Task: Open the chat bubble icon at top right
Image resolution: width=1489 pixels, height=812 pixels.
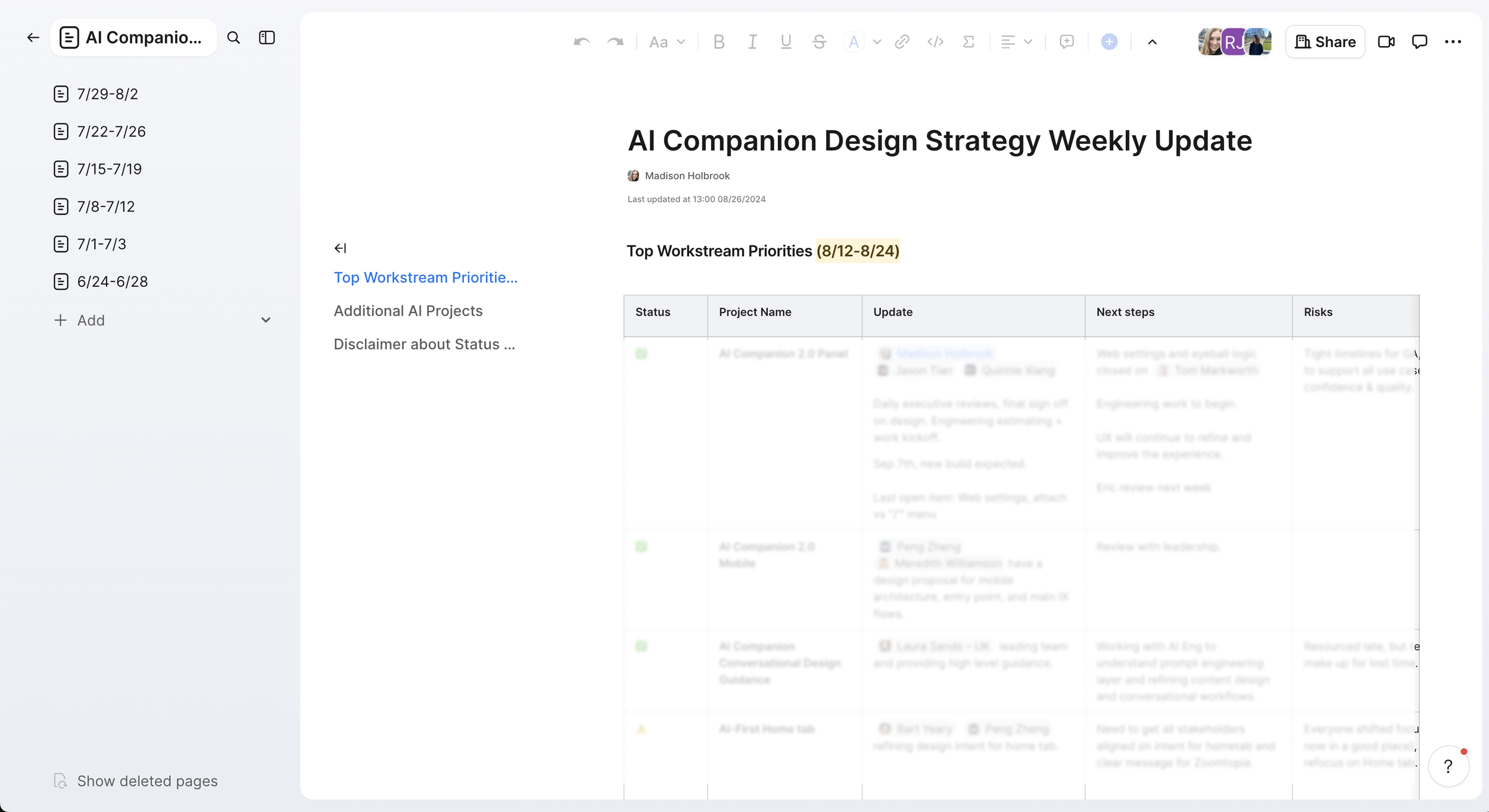Action: (x=1419, y=42)
